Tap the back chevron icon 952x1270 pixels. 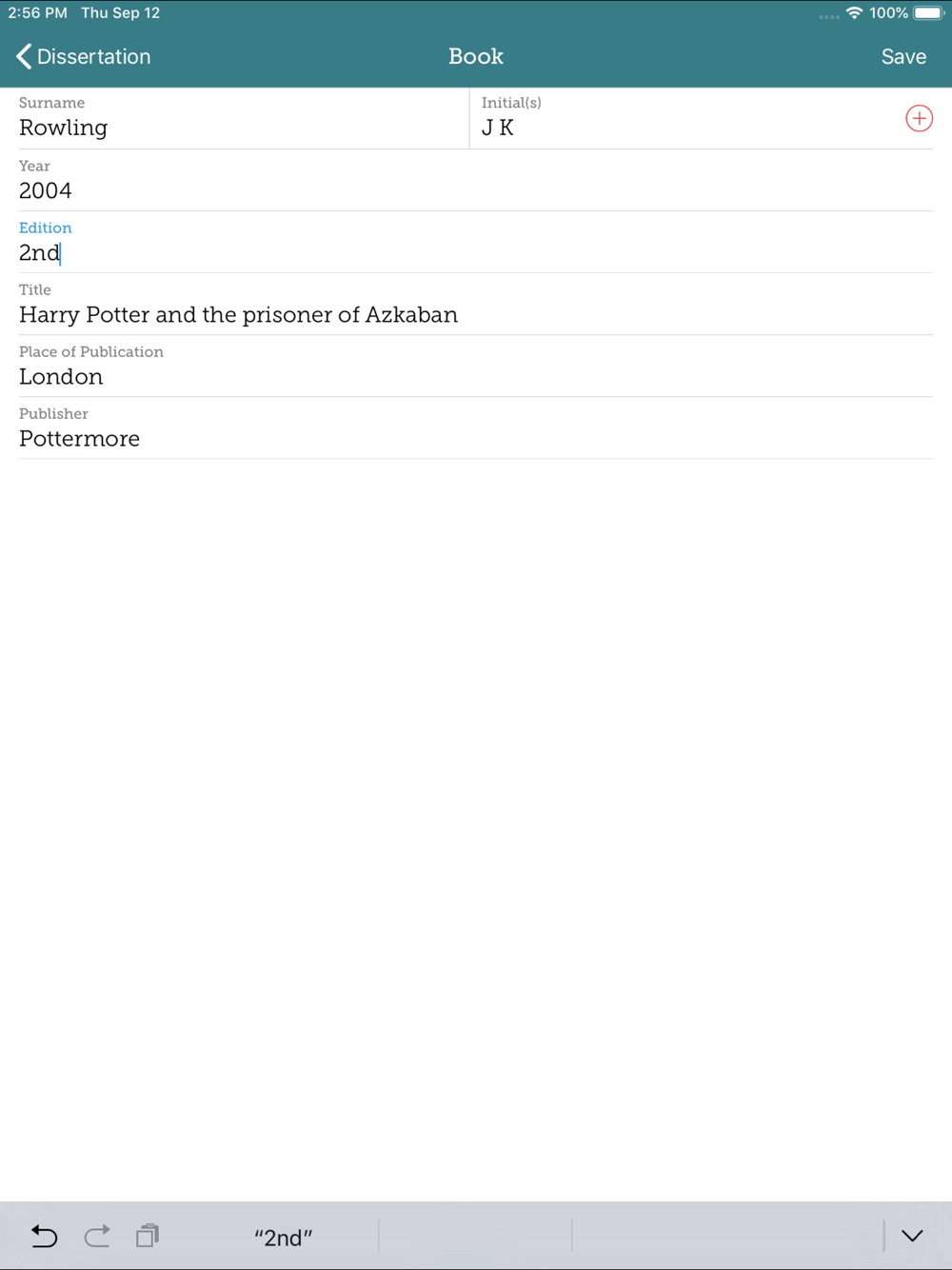coord(24,57)
